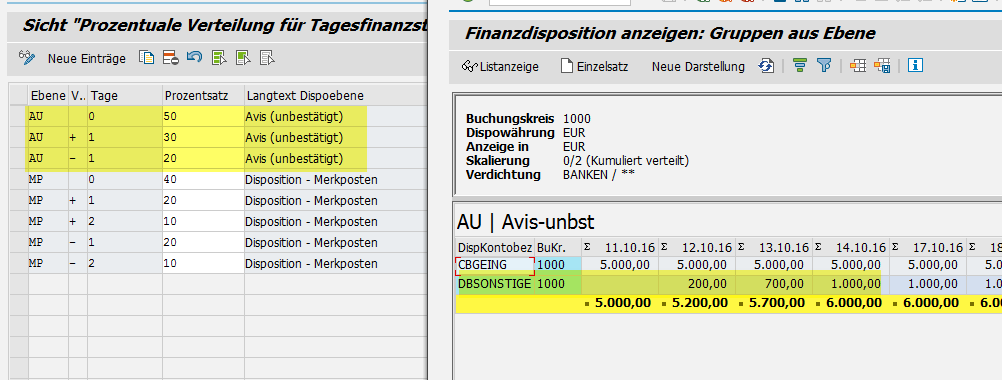This screenshot has width=1002, height=380.
Task: Click the delete row icon
Action: (x=171, y=58)
